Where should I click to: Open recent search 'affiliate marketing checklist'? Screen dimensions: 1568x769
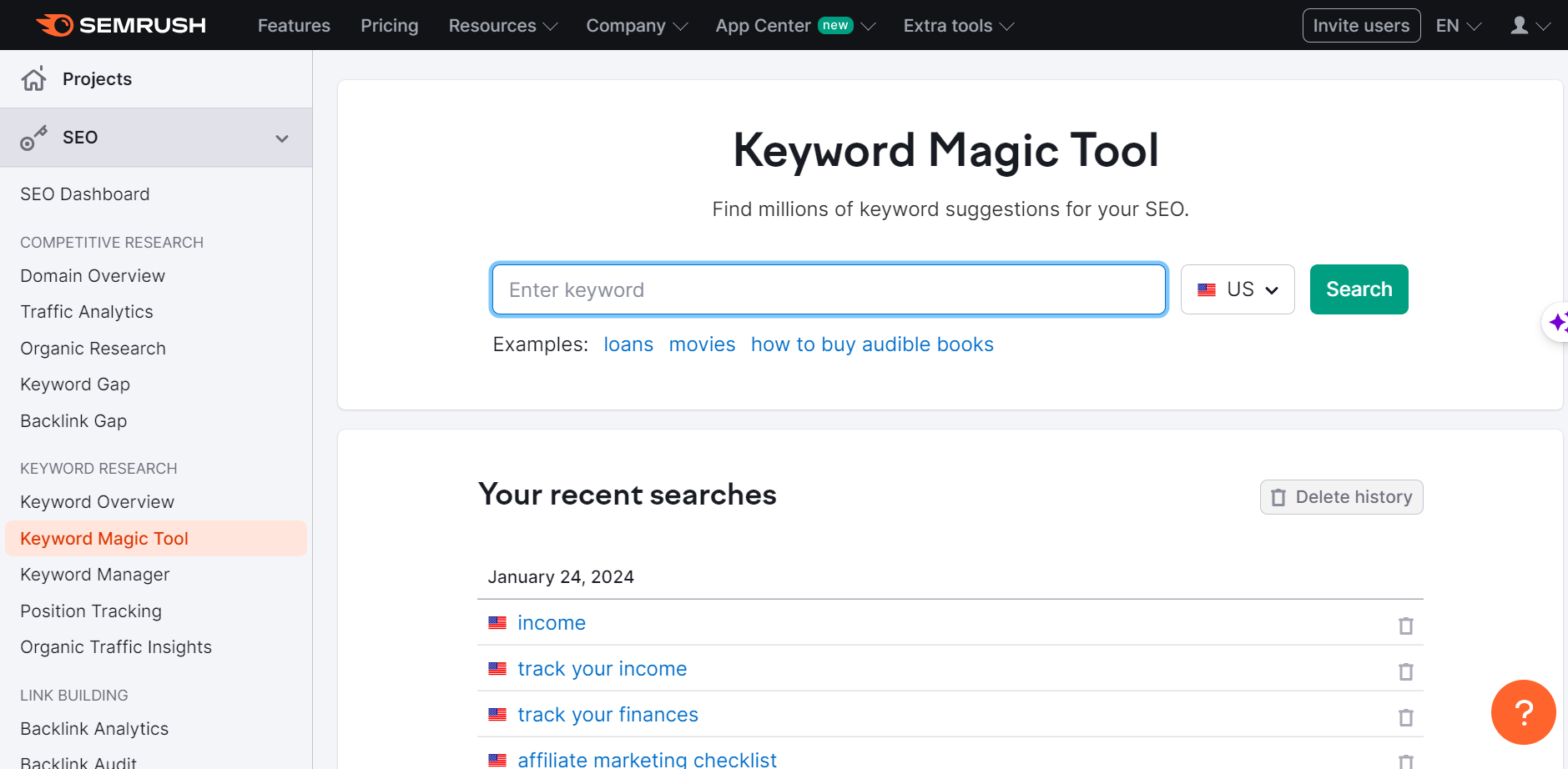point(647,759)
